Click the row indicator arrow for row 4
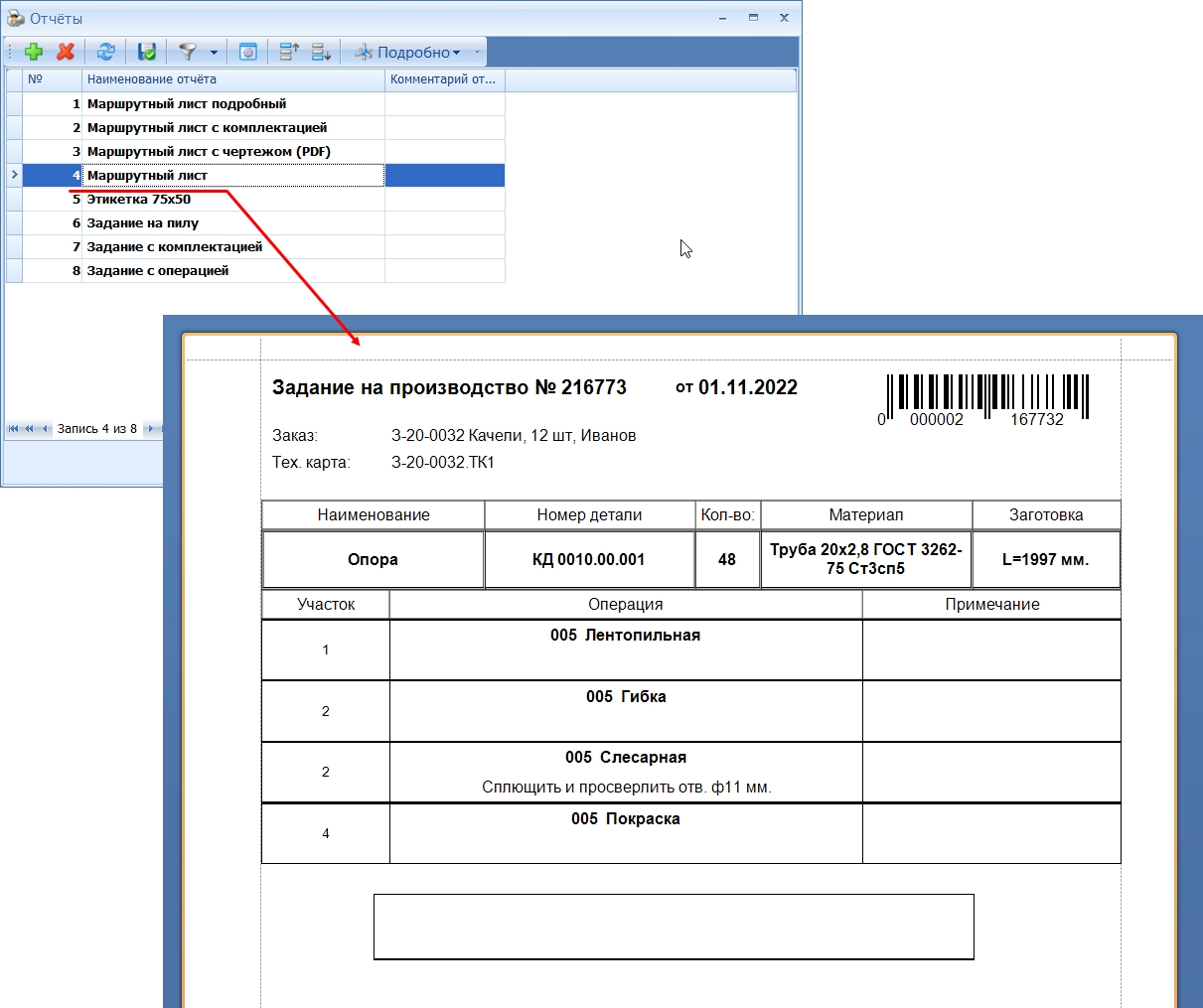The image size is (1203, 1008). coord(14,175)
